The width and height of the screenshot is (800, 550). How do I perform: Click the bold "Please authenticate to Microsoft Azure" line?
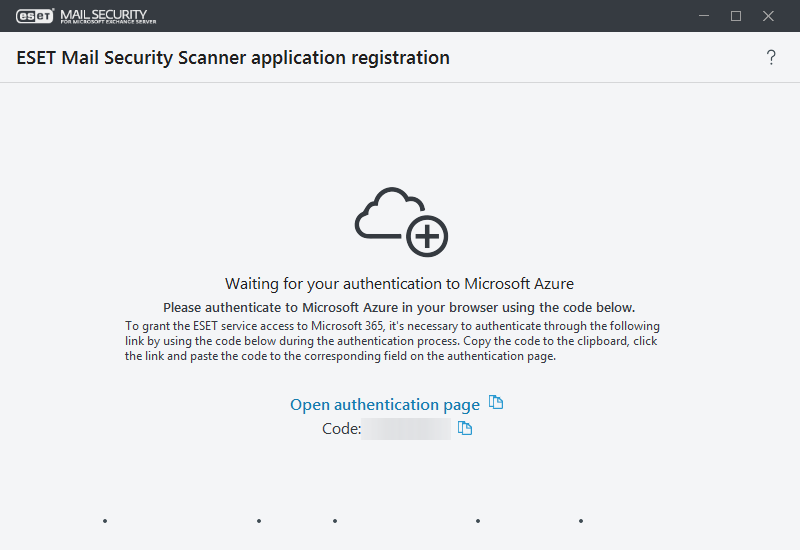coord(399,307)
